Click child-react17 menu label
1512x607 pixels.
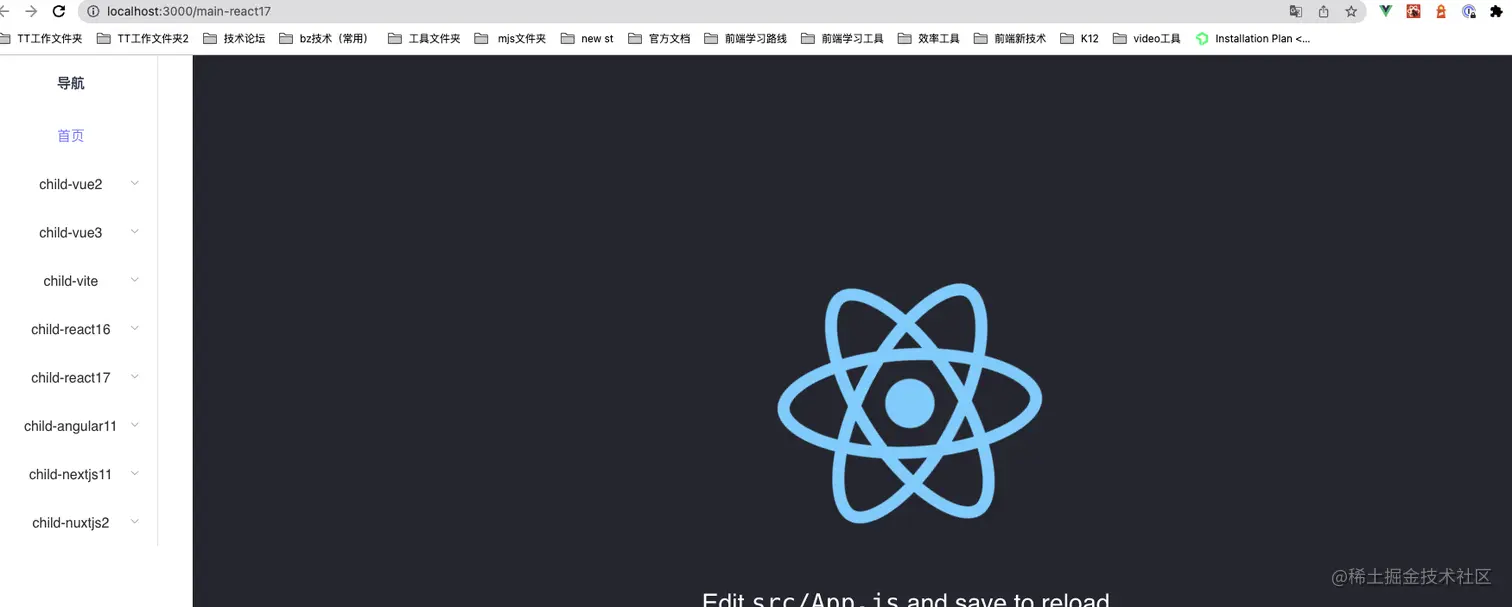(71, 378)
